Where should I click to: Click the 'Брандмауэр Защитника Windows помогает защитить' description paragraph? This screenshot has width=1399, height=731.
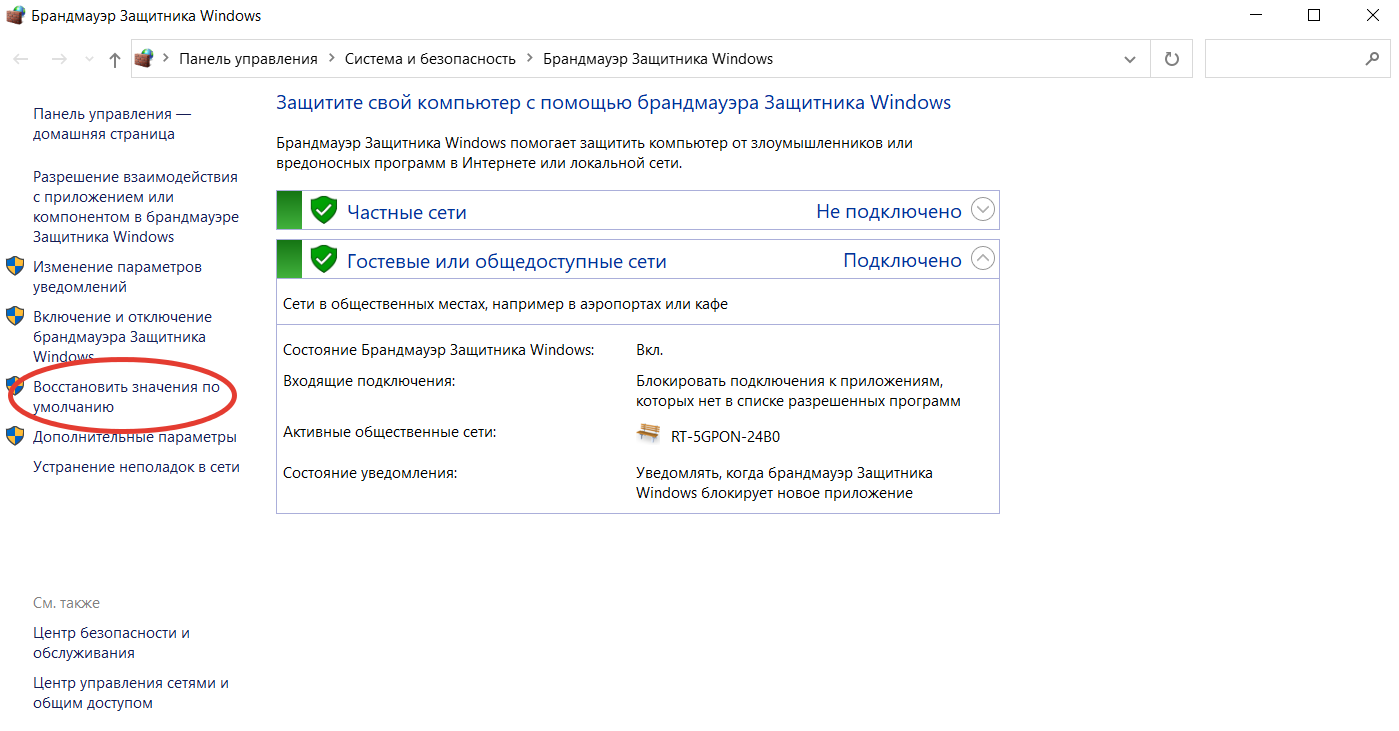coord(594,153)
